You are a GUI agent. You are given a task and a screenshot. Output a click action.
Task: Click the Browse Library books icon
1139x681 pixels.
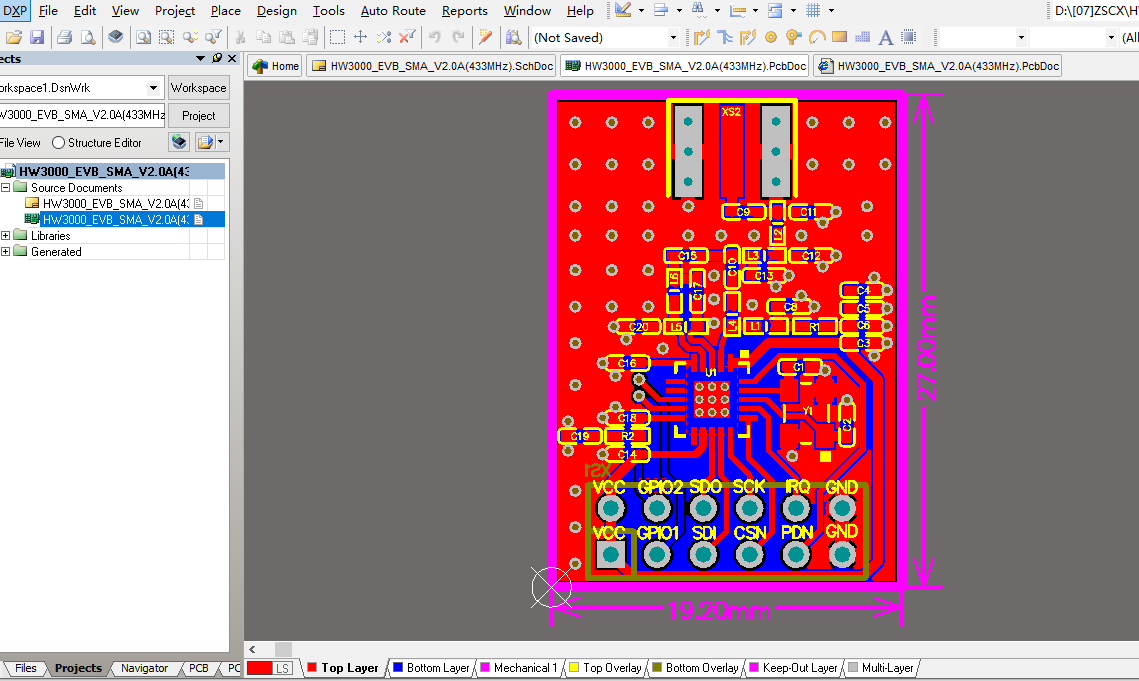coord(514,37)
